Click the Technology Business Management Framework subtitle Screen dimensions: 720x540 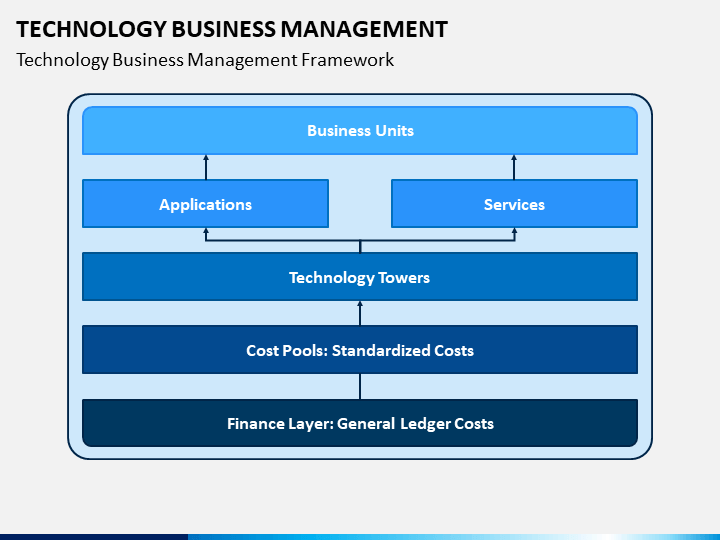205,60
